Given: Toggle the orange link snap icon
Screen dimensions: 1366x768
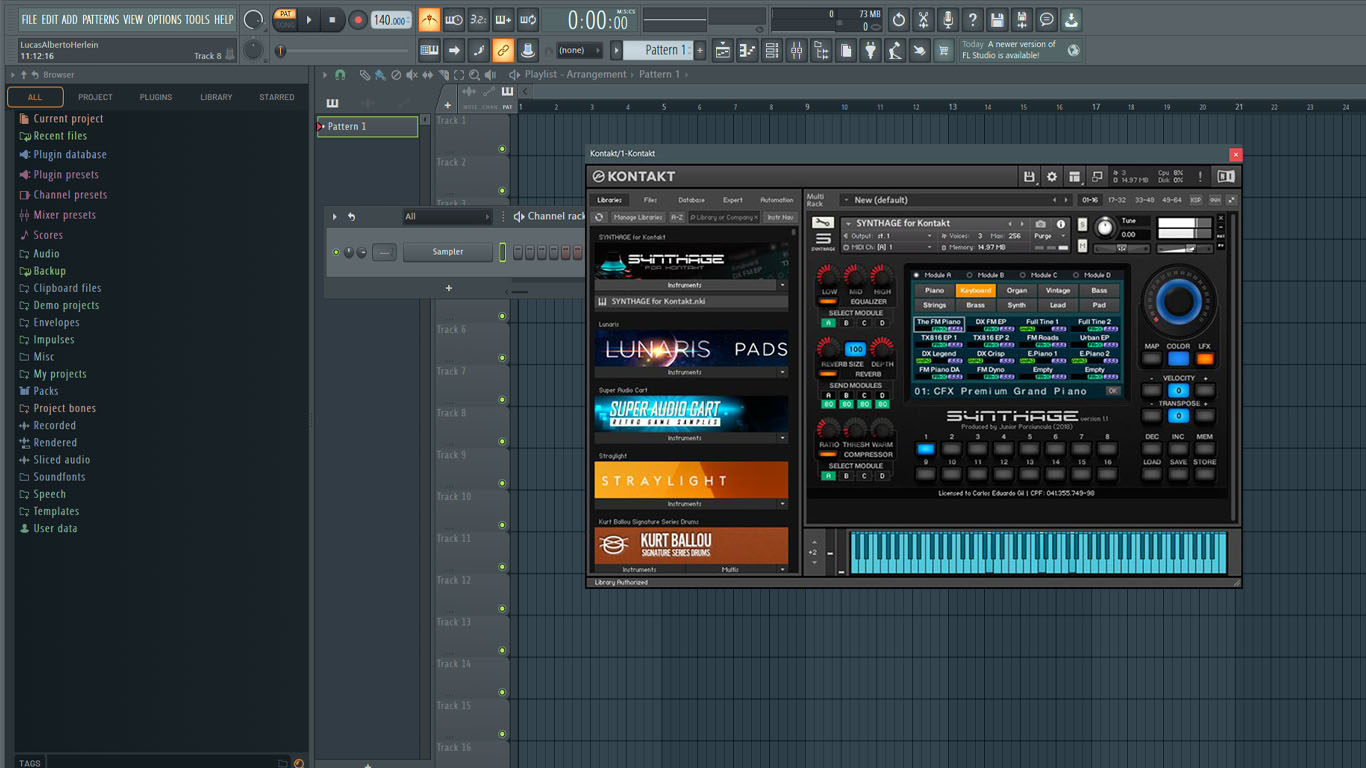Looking at the screenshot, I should [x=503, y=50].
